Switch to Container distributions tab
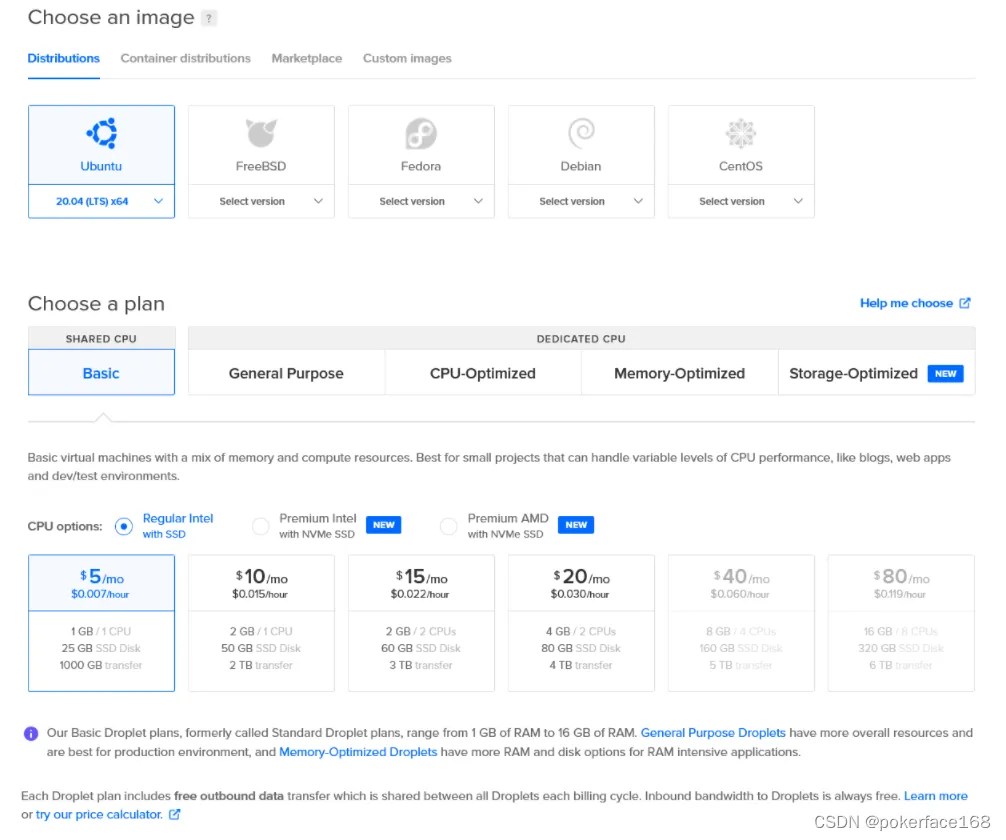The height and width of the screenshot is (840, 1006). coord(185,58)
